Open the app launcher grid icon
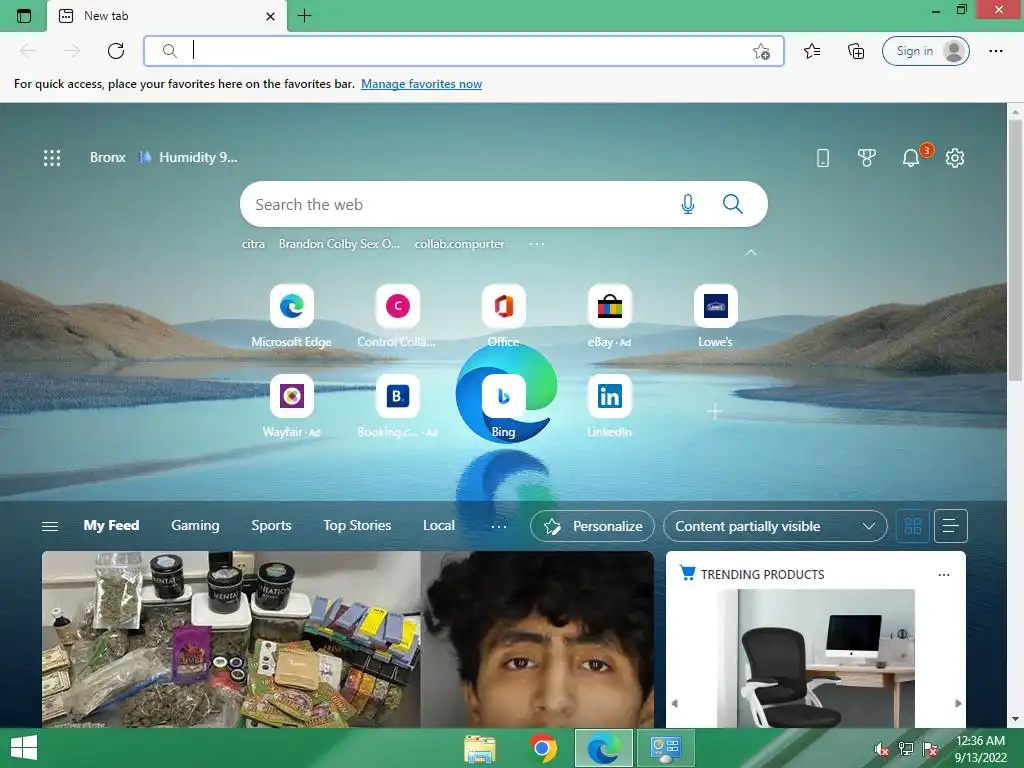 pos(52,157)
